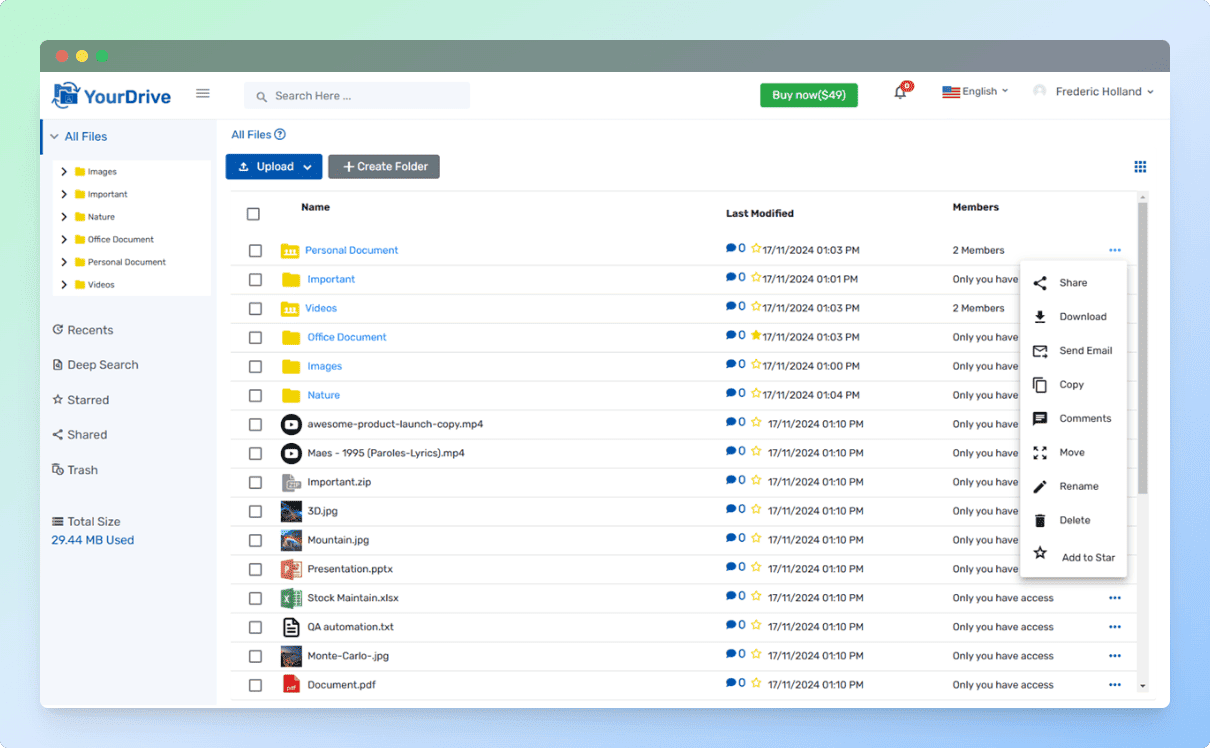Open the English language dropdown

click(975, 92)
